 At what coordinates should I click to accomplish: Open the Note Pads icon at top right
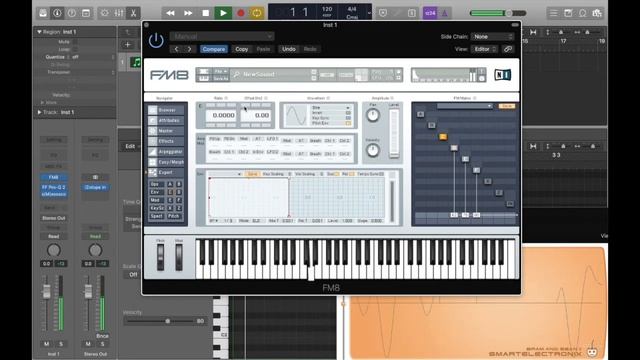[x=568, y=13]
